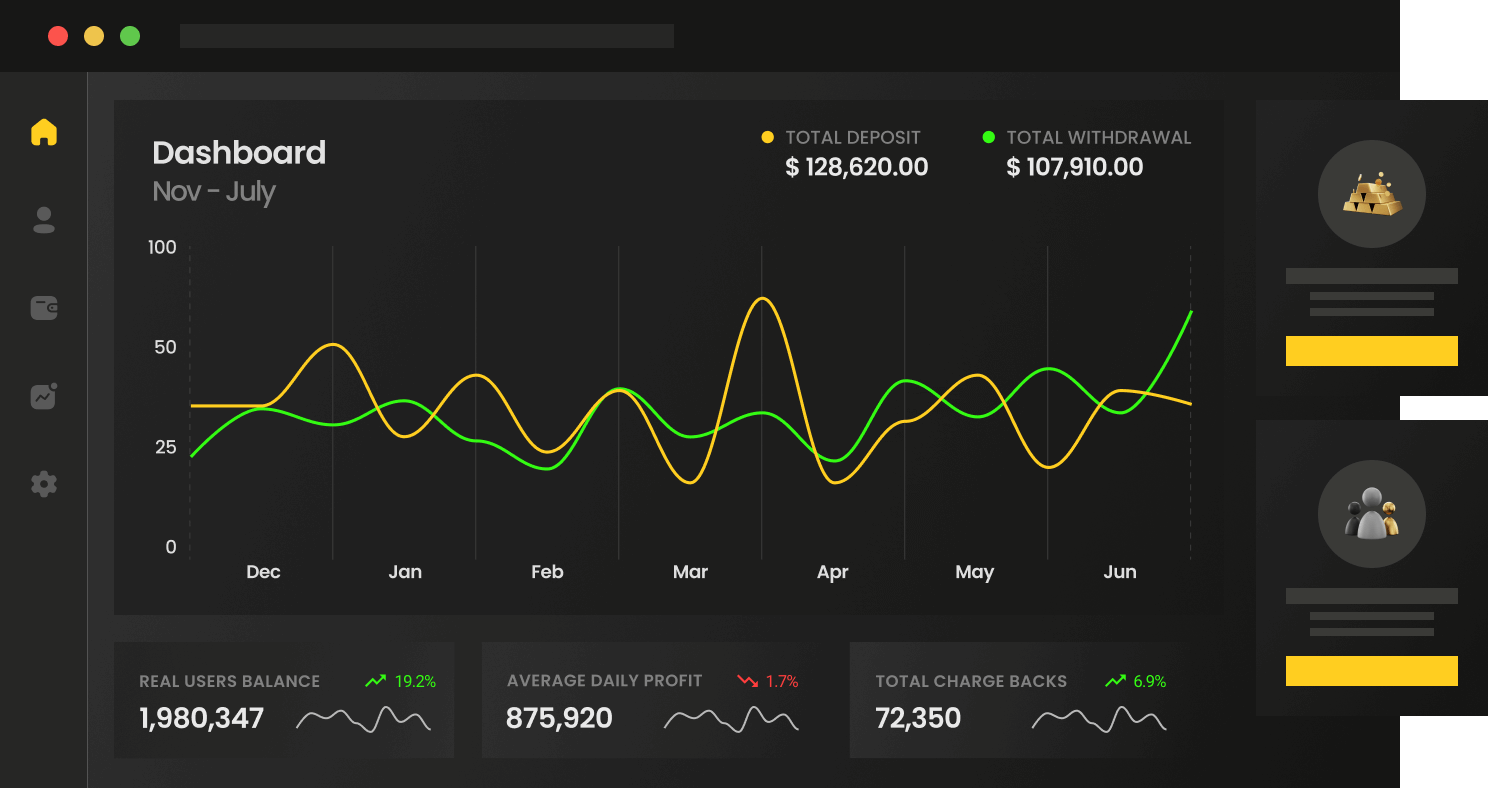Viewport: 1488px width, 788px height.
Task: Click the Mar month label
Action: point(690,572)
